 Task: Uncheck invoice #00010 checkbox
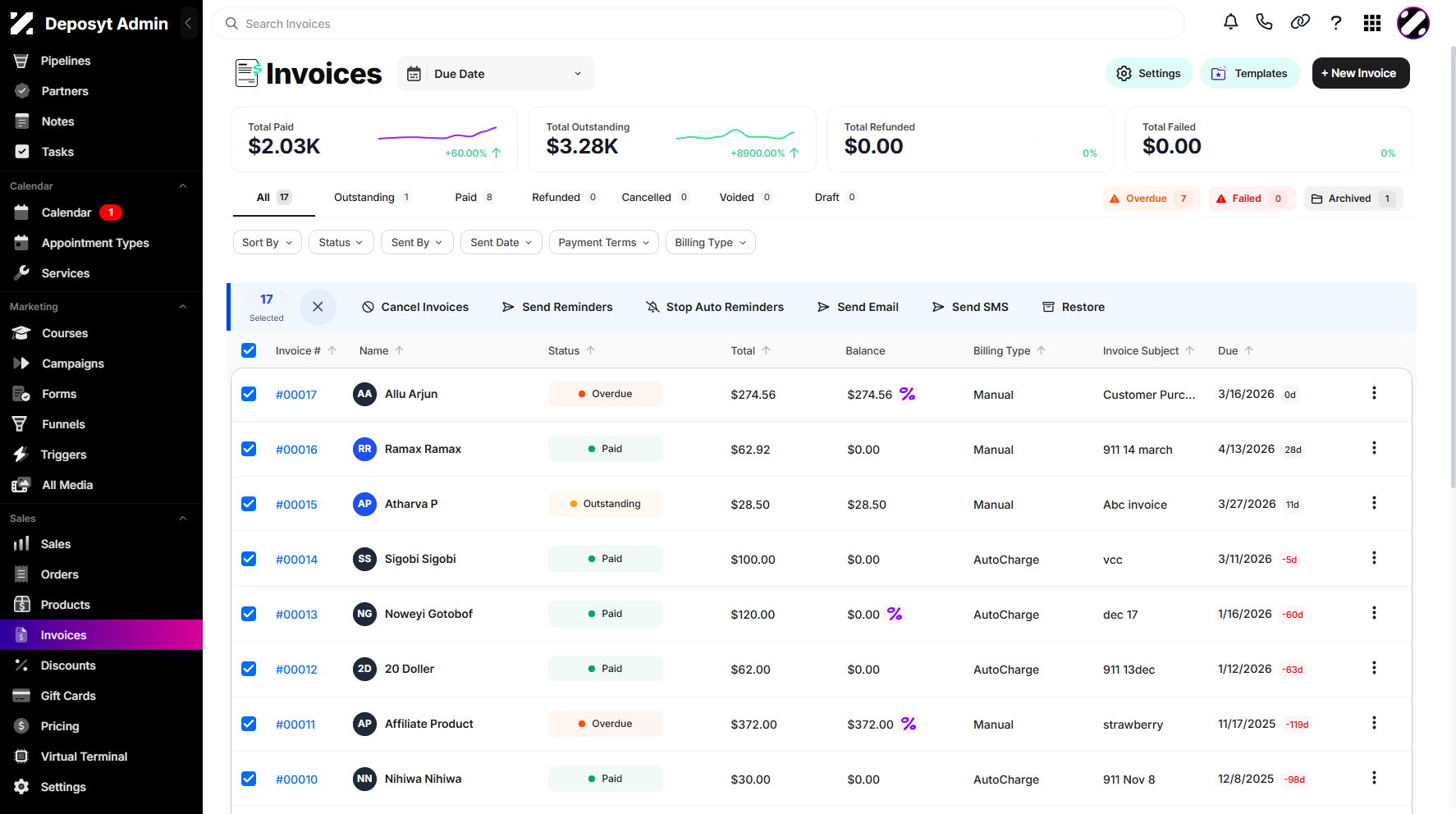pos(249,779)
